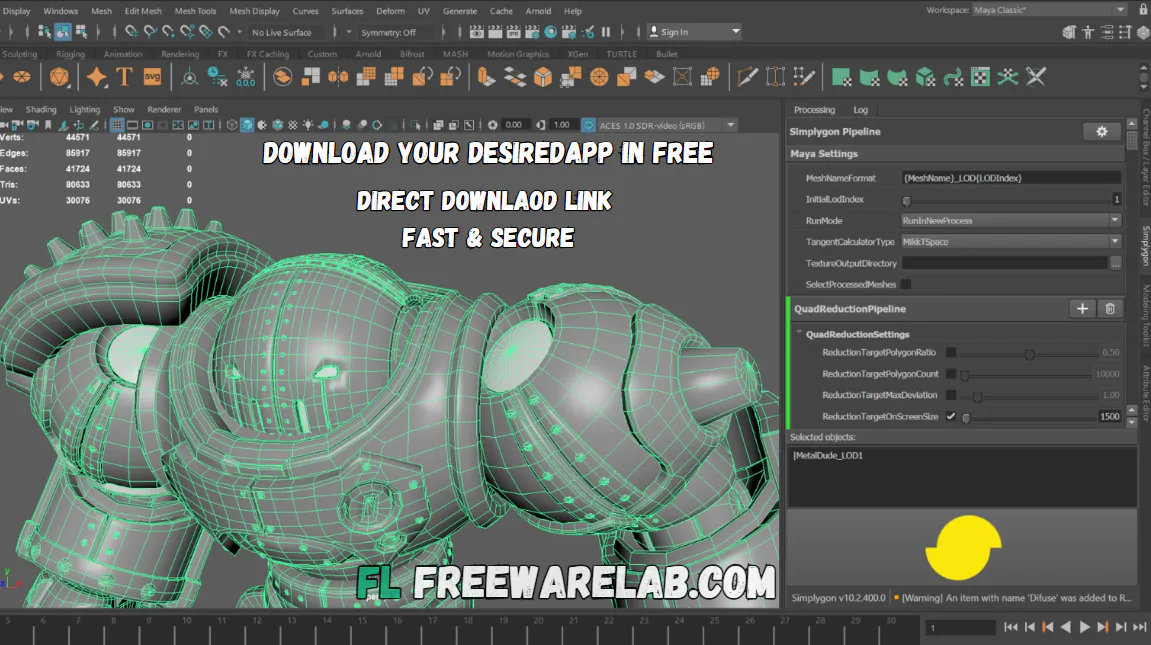Switch to the Rendering shelf tab
The height and width of the screenshot is (645, 1151).
coord(180,54)
